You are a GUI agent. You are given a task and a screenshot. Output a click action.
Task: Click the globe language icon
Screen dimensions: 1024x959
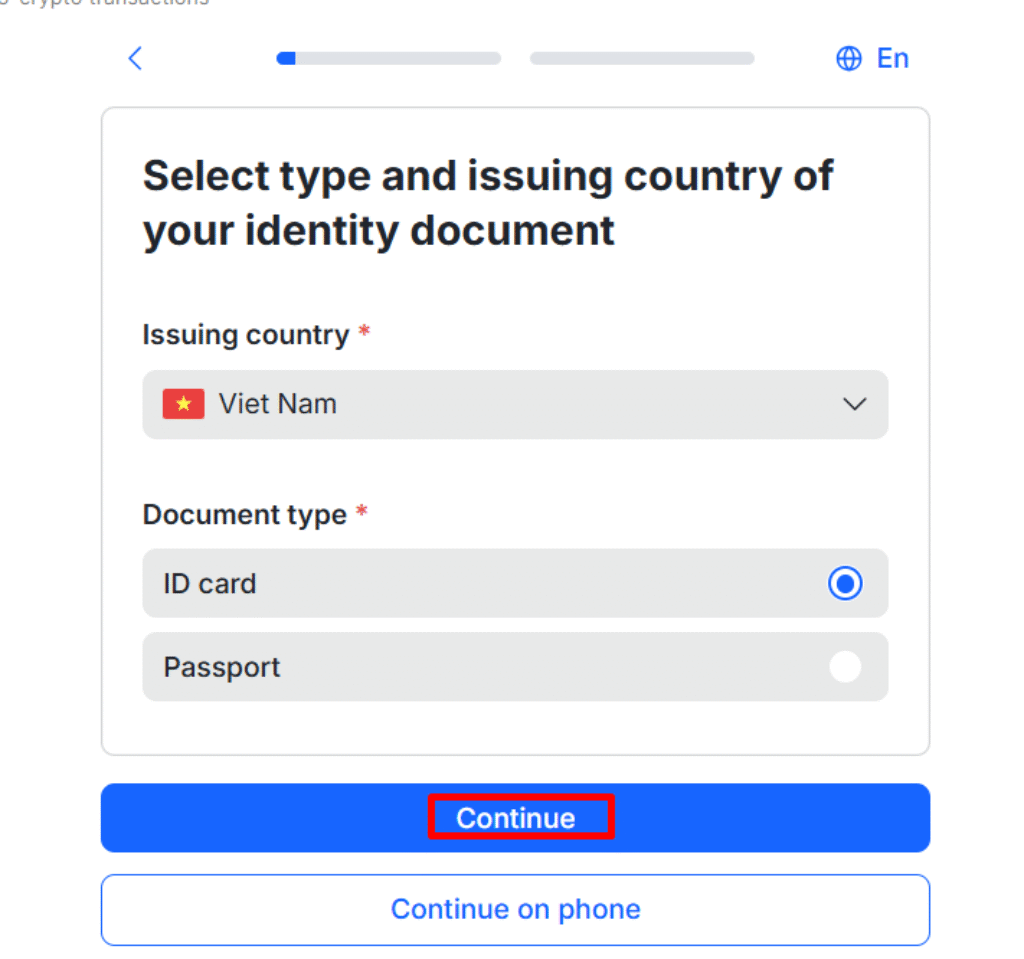pyautogui.click(x=848, y=59)
